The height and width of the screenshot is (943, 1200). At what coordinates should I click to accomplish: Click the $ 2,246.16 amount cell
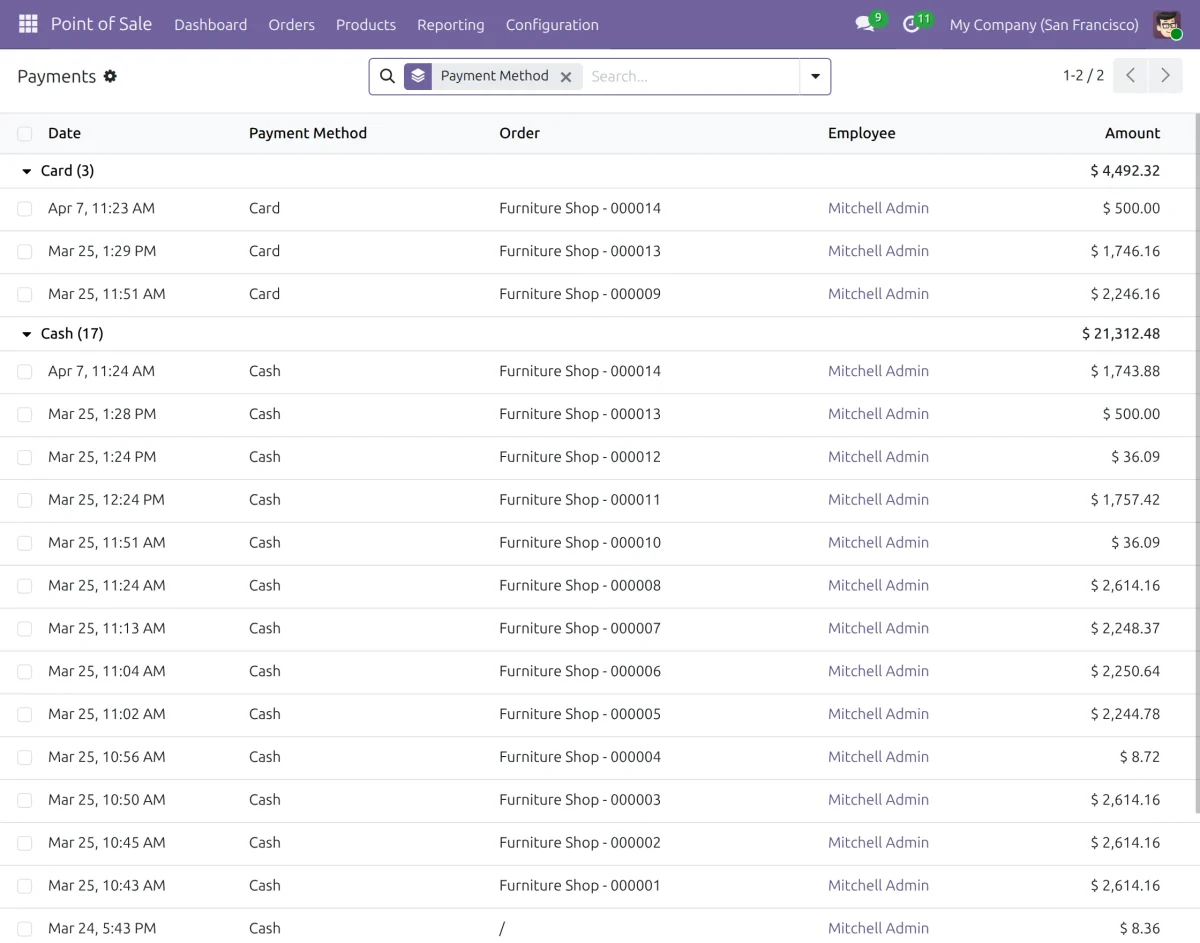click(1125, 294)
